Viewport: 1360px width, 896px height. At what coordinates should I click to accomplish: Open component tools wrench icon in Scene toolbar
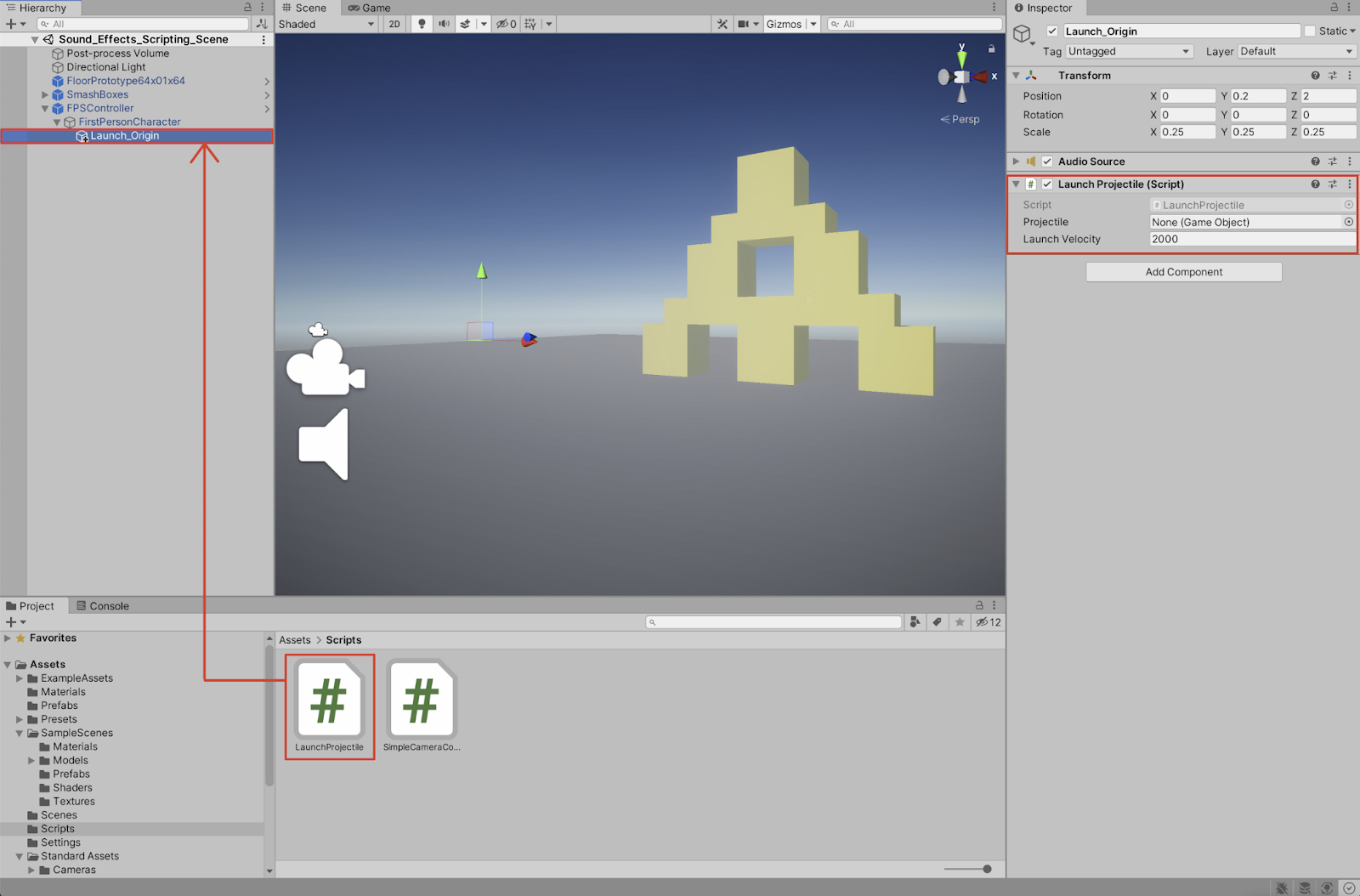pyautogui.click(x=722, y=24)
